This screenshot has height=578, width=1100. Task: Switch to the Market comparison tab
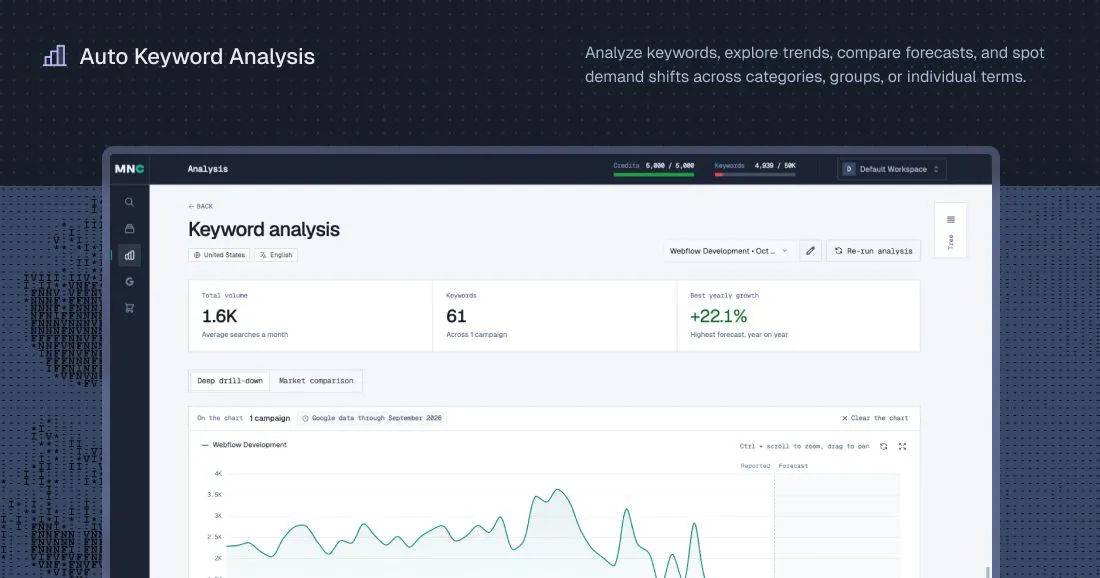click(316, 381)
